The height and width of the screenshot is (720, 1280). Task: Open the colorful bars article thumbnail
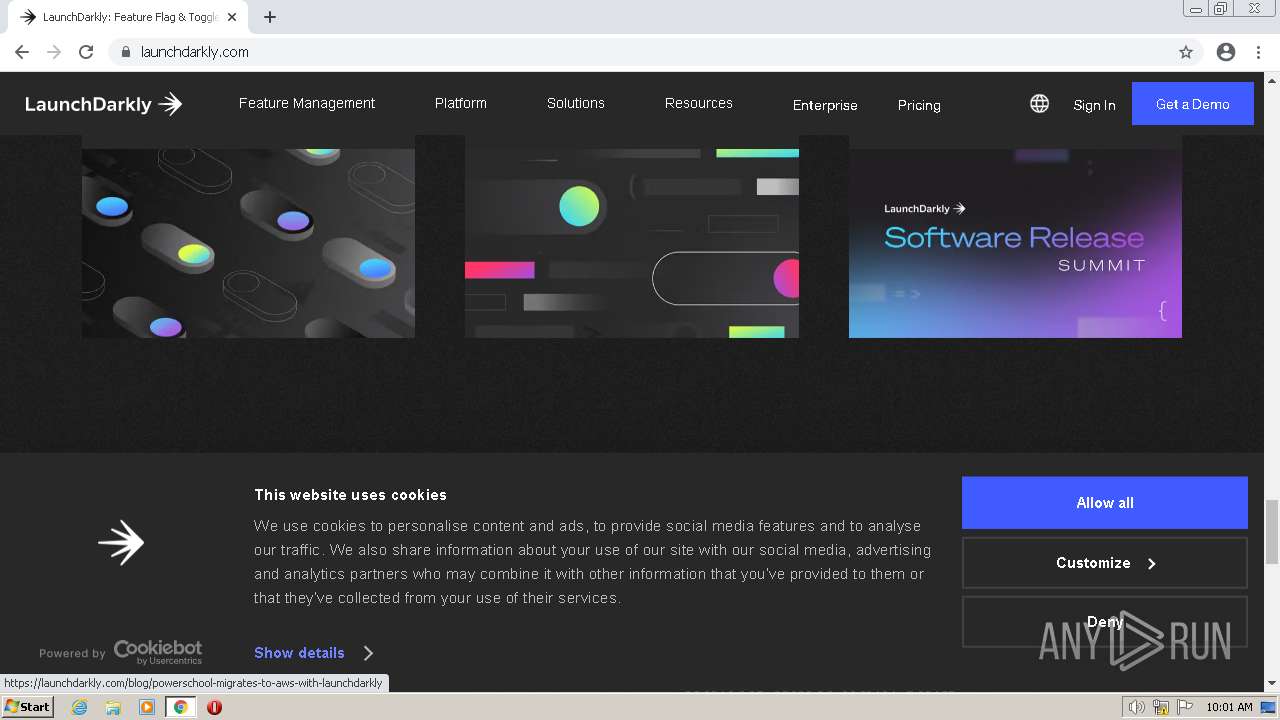pyautogui.click(x=632, y=243)
